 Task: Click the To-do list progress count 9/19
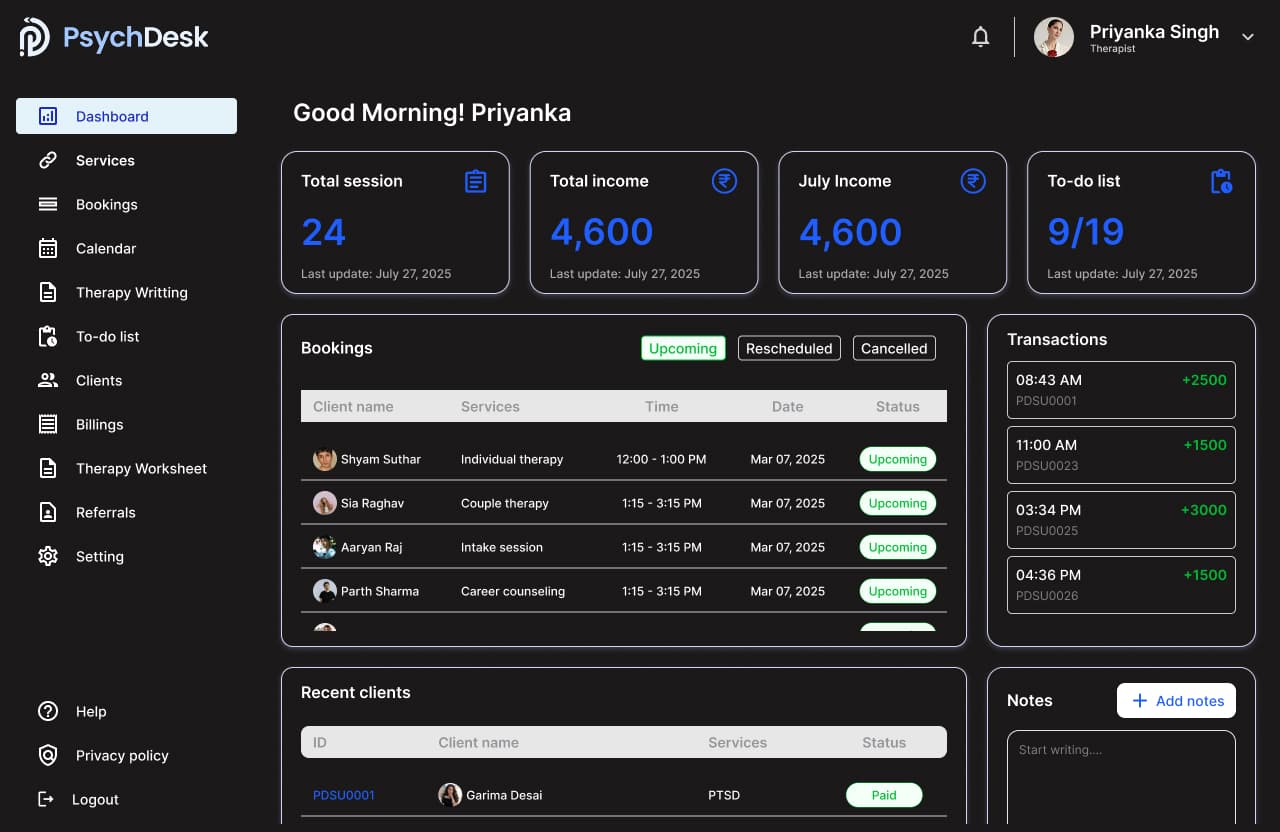[x=1085, y=231]
